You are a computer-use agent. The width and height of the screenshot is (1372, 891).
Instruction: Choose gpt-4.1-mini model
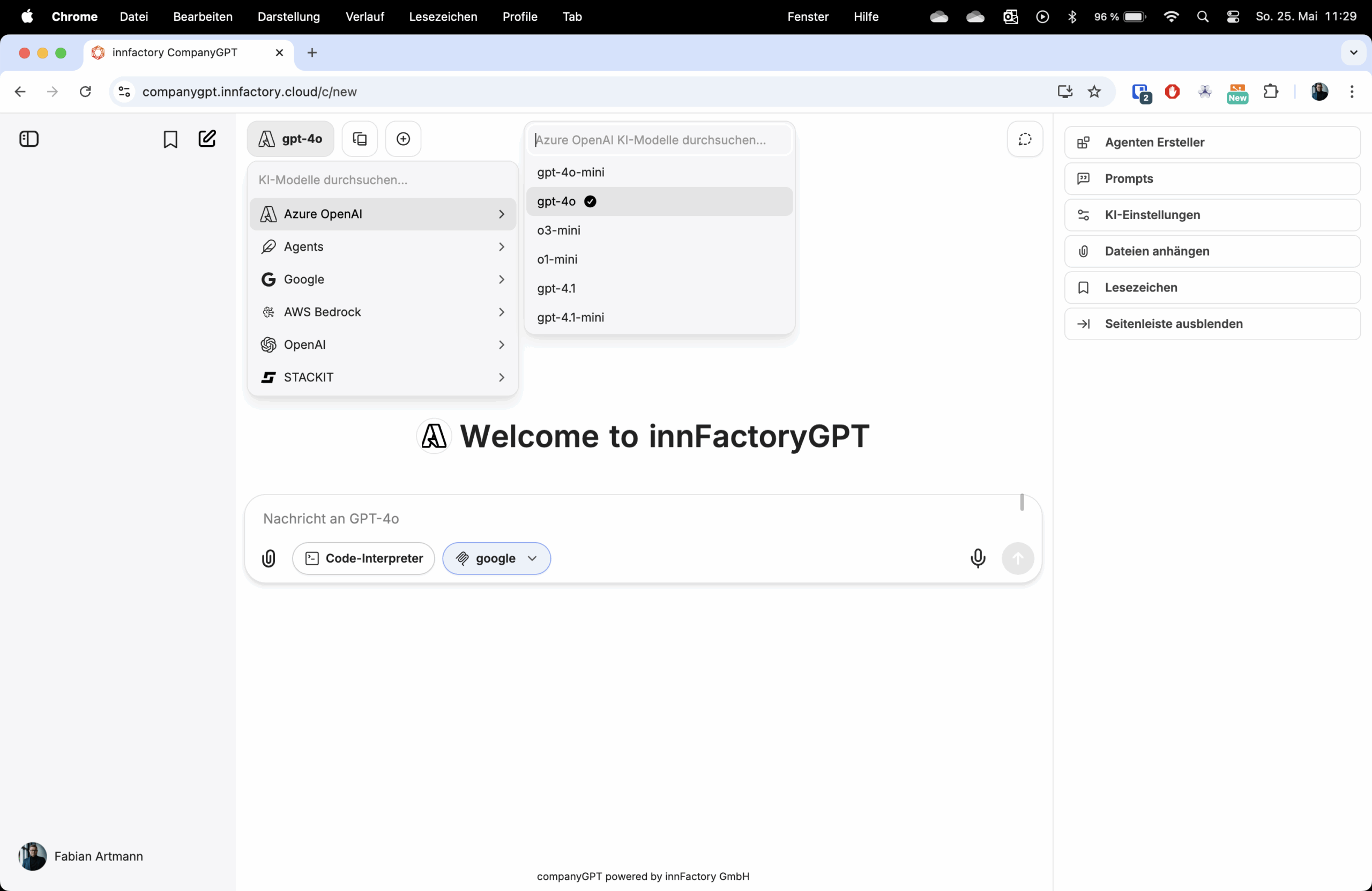659,317
